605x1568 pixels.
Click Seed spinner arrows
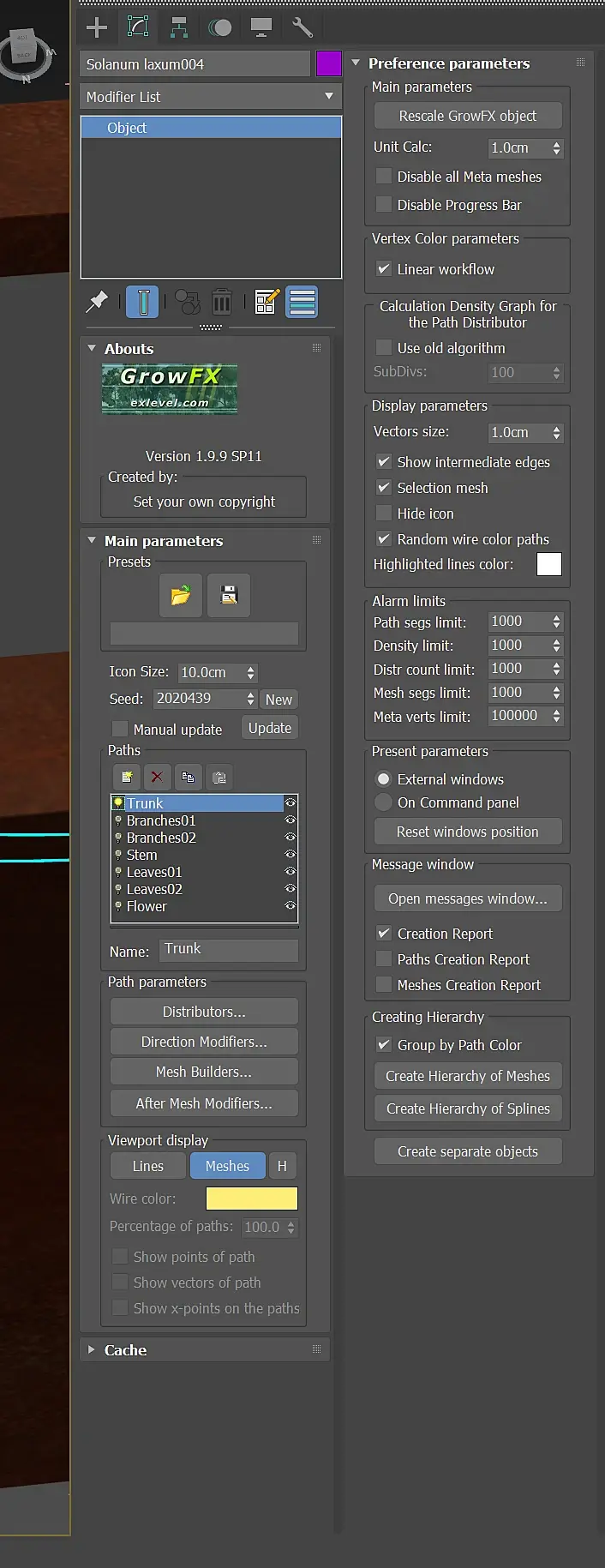click(x=250, y=699)
